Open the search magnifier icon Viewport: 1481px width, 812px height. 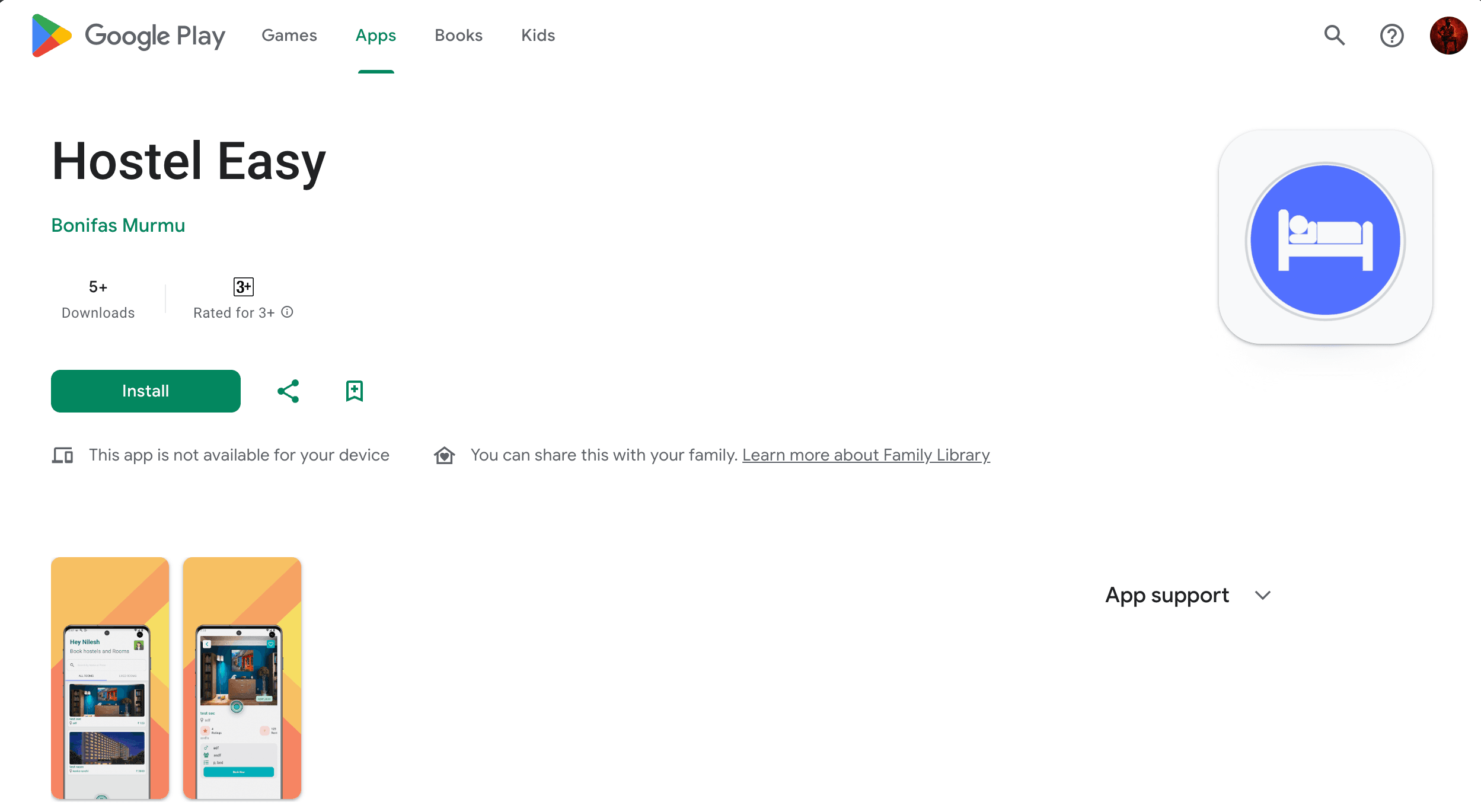(1335, 36)
